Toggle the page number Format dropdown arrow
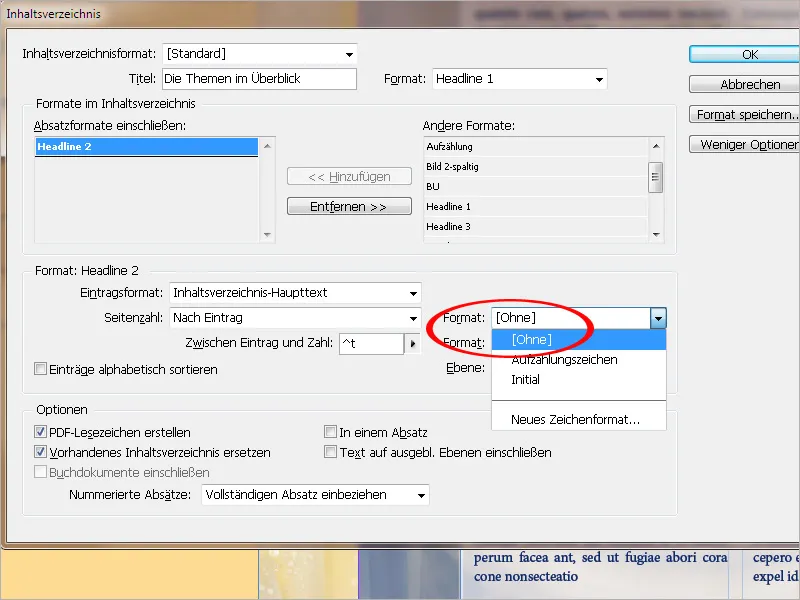 pyautogui.click(x=658, y=318)
